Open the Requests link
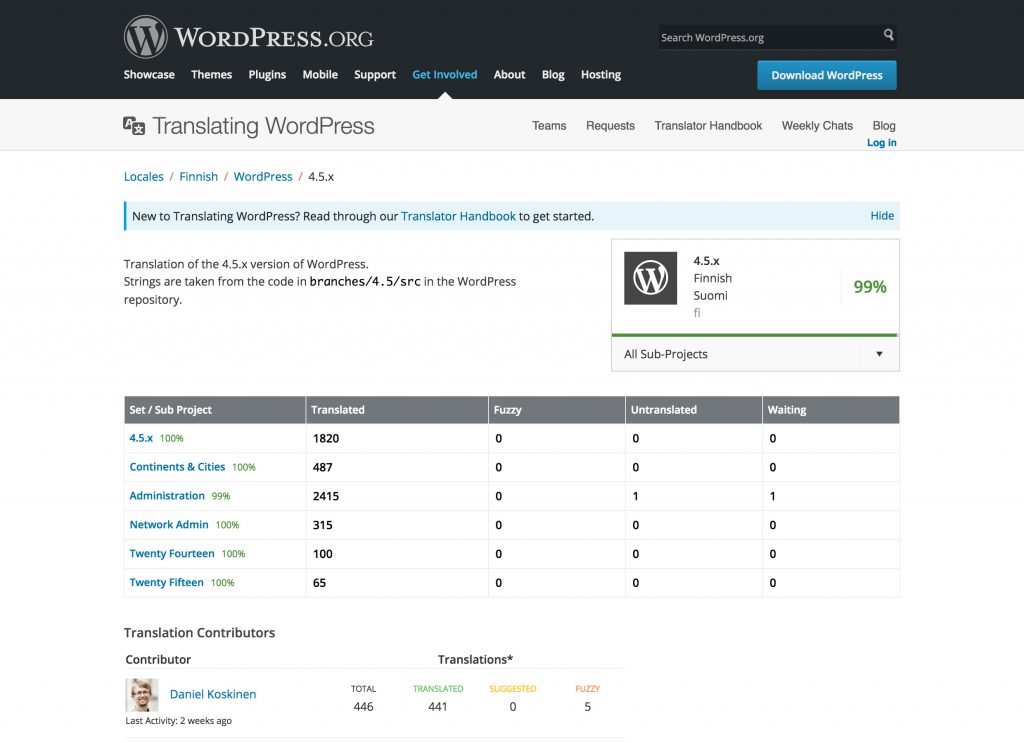Screen dimensions: 1024x743 click(x=610, y=125)
